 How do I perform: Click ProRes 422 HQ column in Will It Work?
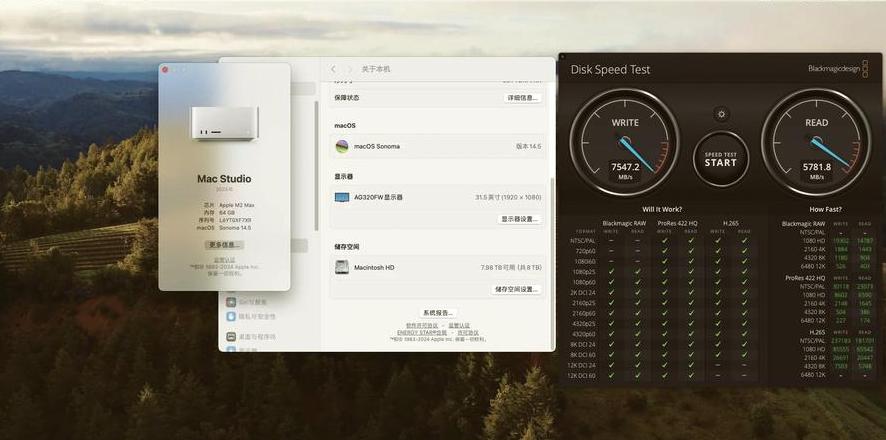(677, 223)
